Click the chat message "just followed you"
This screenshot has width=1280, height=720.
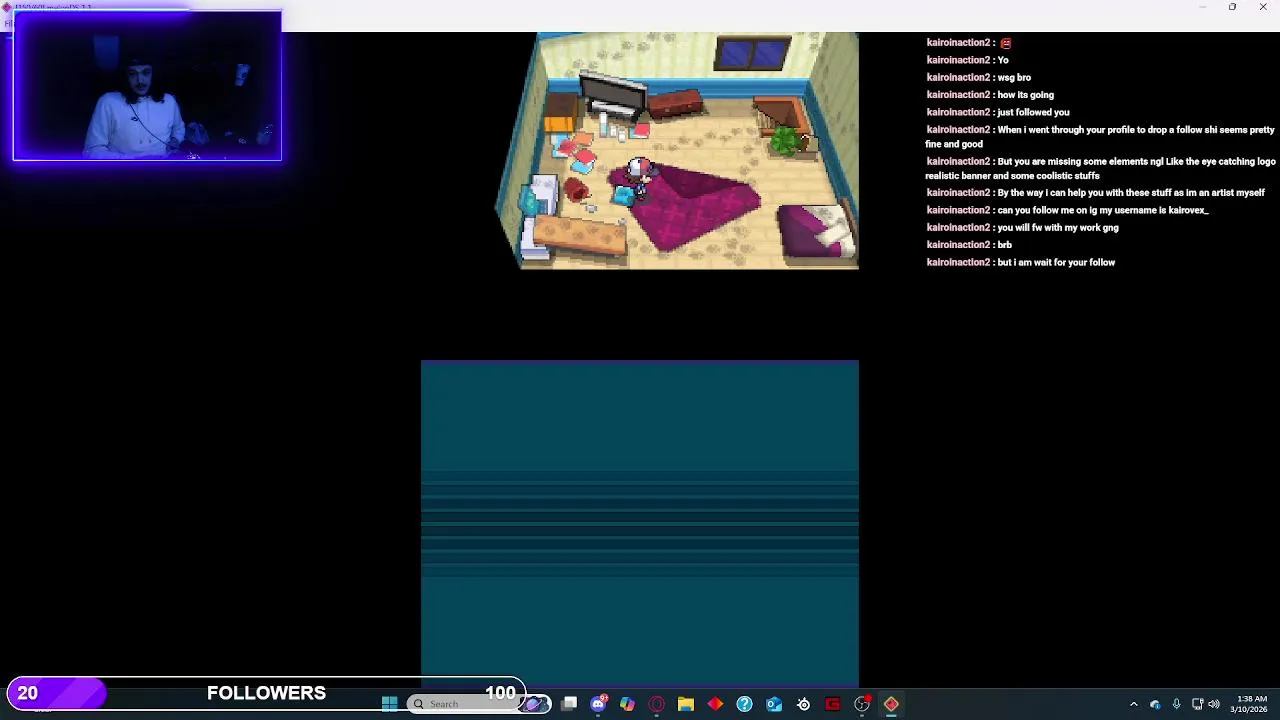(1033, 112)
